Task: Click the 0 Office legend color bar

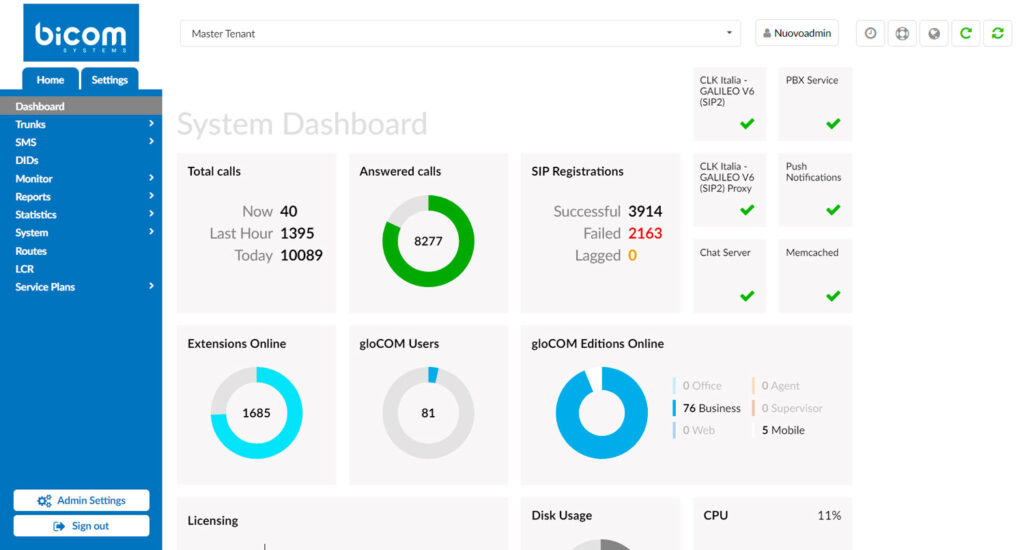Action: pos(674,386)
